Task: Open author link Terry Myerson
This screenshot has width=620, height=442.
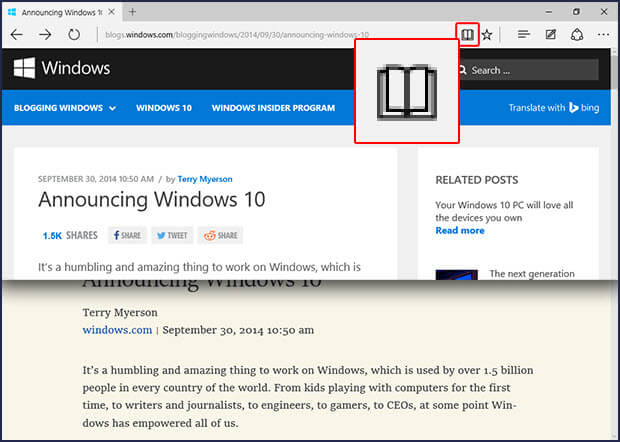Action: 205,179
